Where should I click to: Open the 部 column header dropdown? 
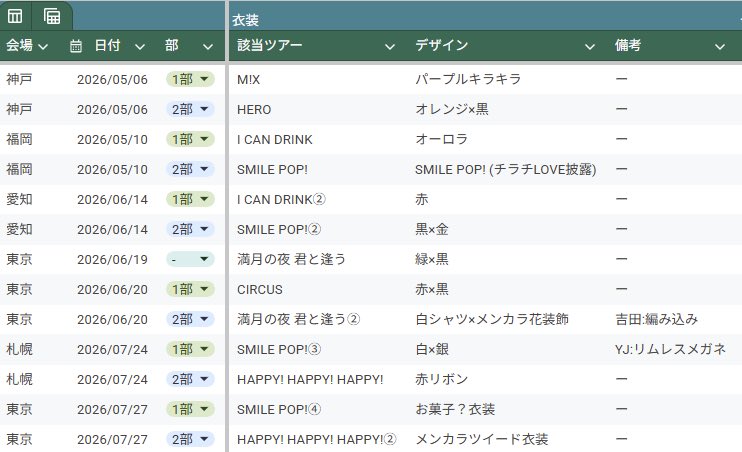208,46
